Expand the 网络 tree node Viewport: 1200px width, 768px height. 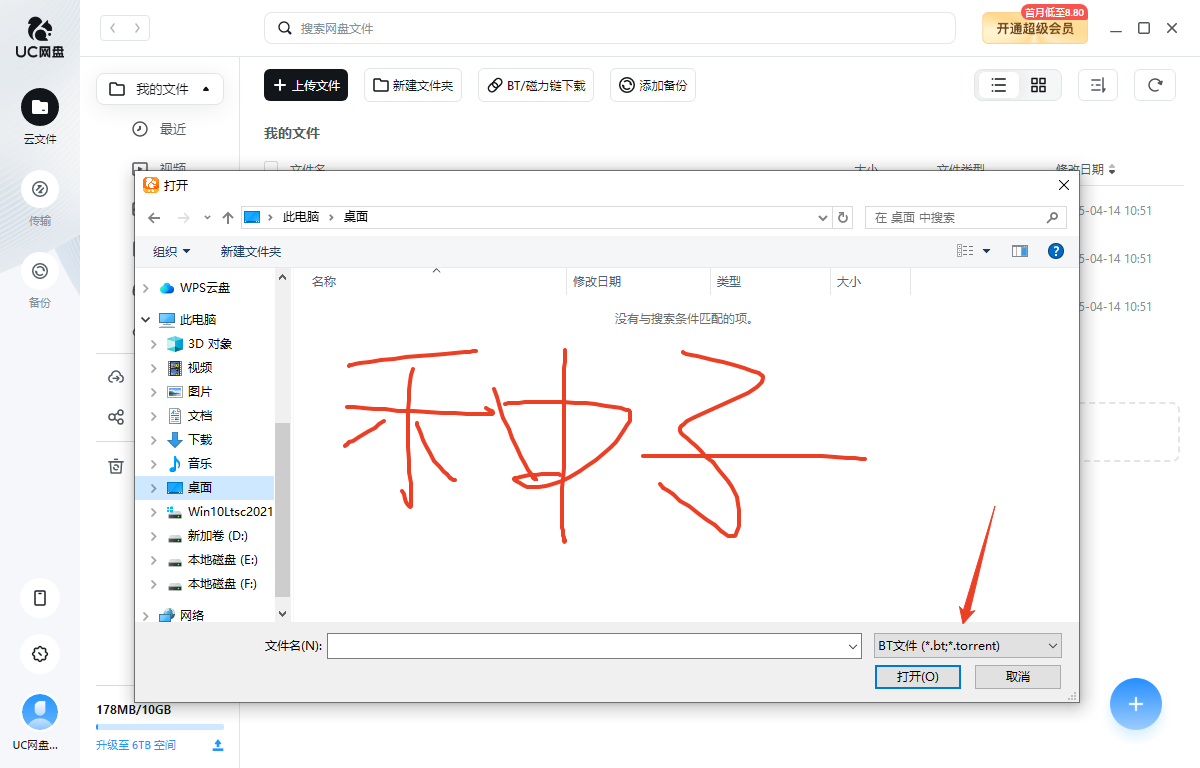(146, 615)
